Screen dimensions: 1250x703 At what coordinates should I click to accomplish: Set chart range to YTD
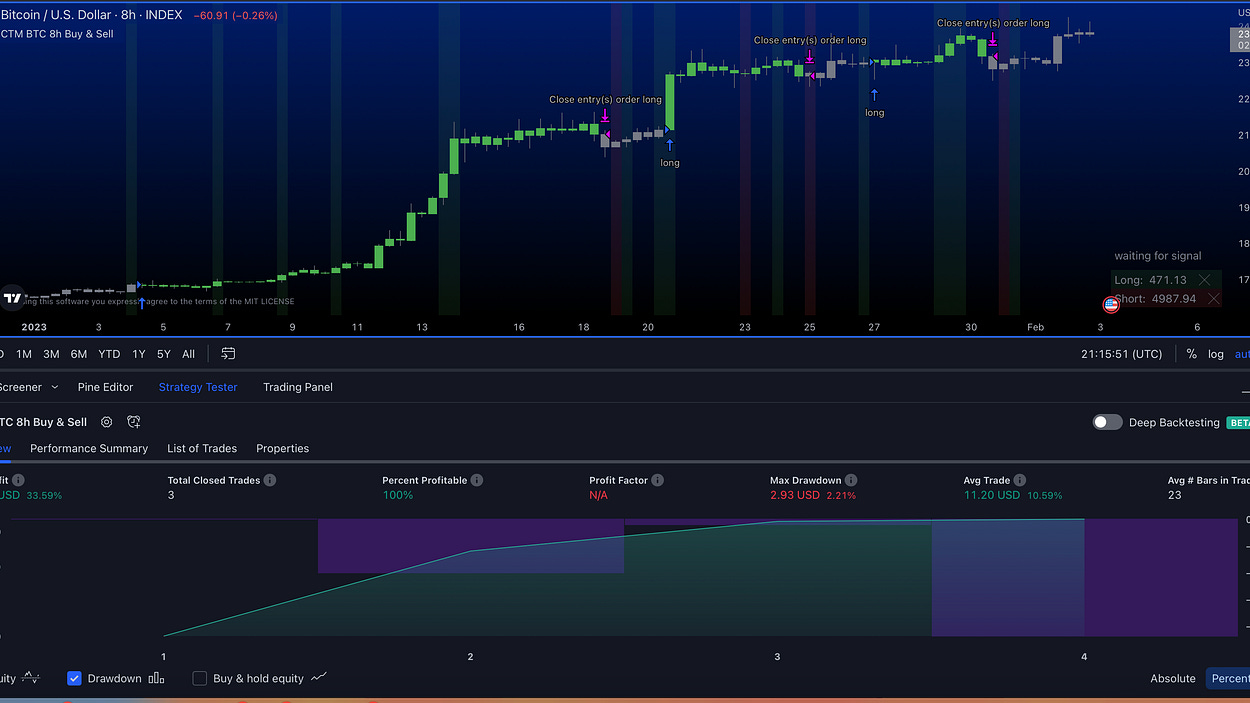click(x=109, y=354)
